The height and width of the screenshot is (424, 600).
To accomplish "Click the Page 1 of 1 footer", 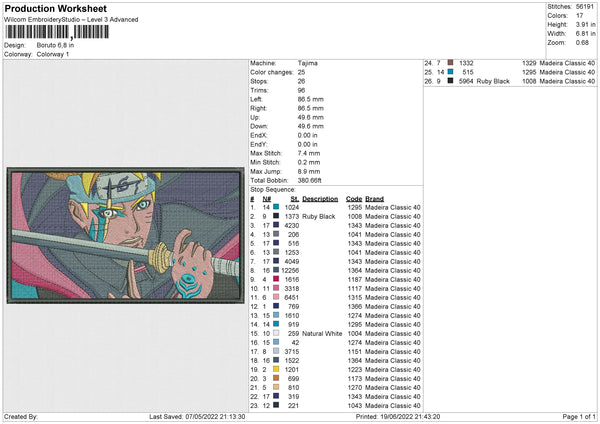I will [x=579, y=417].
